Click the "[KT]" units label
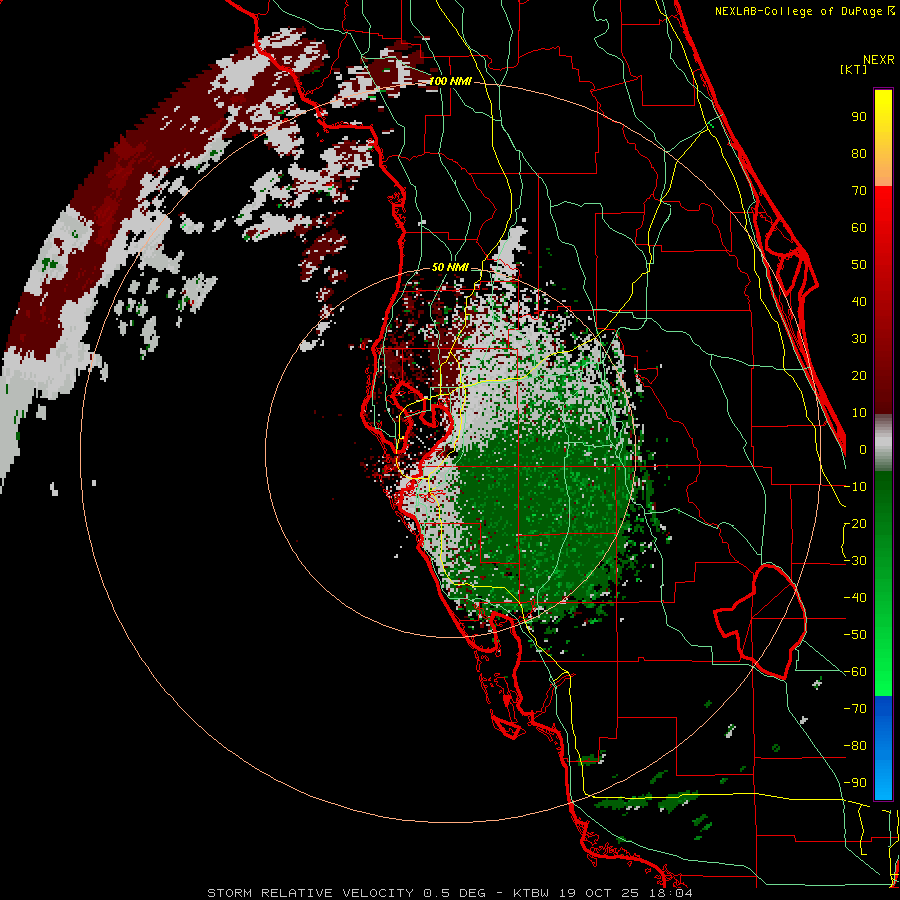 [x=854, y=69]
